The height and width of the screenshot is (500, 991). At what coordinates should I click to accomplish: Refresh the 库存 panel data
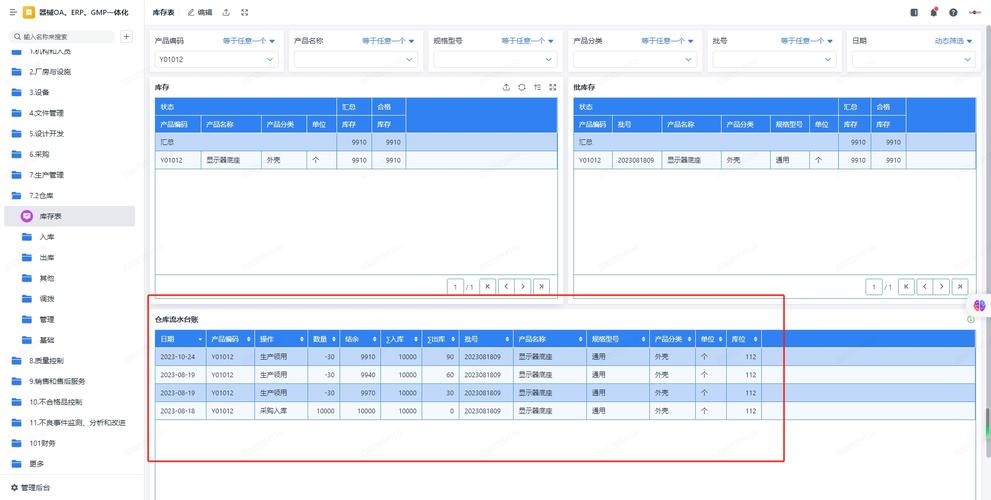[521, 88]
